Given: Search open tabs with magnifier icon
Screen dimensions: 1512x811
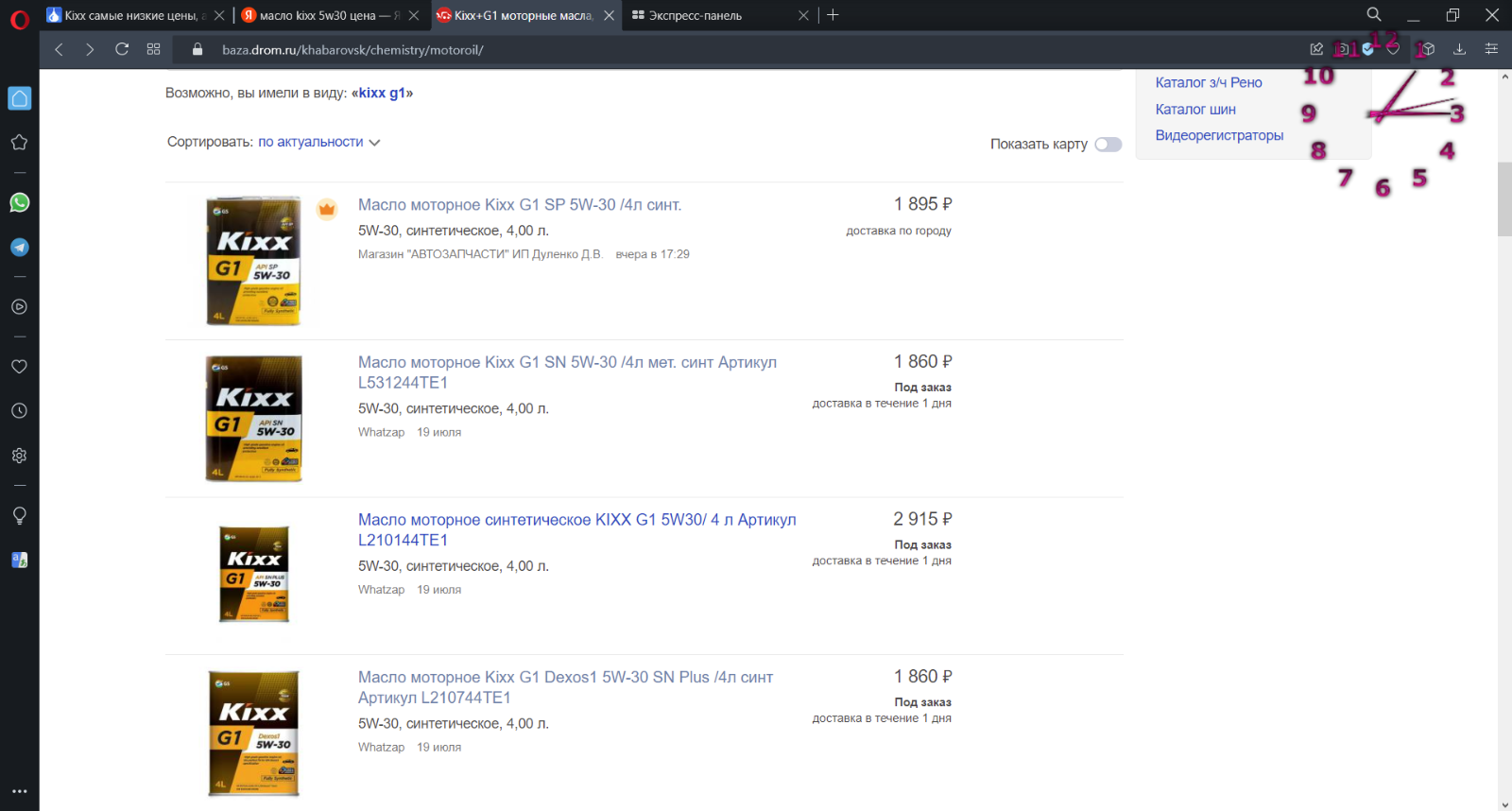Looking at the screenshot, I should click(1374, 15).
